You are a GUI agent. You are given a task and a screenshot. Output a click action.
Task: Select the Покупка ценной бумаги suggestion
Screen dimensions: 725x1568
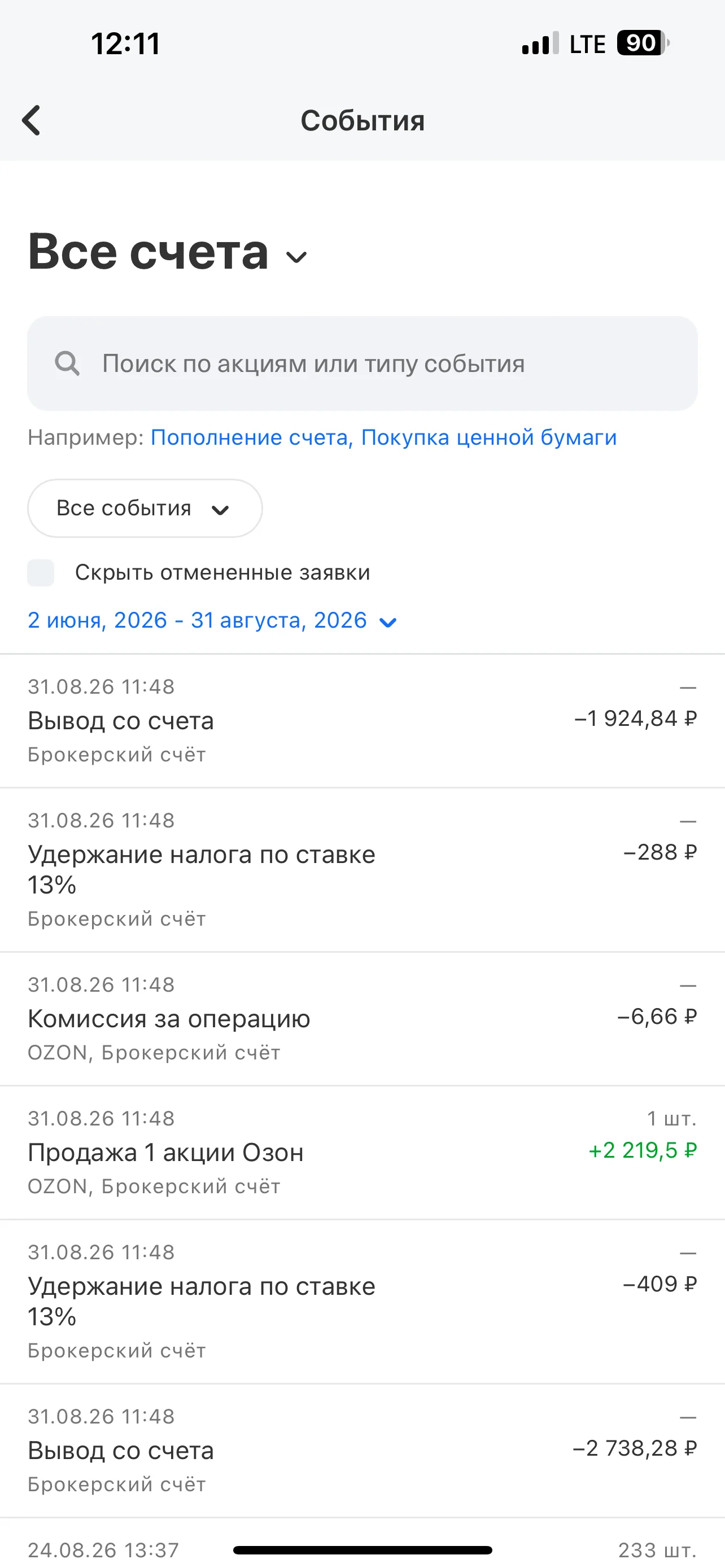point(489,437)
